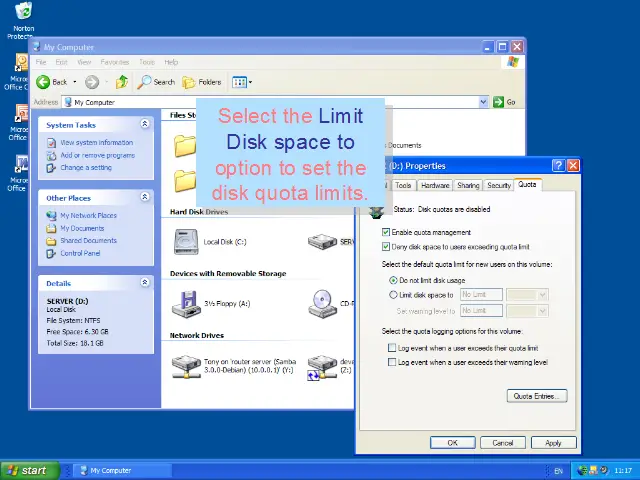Select the Tony on router server network drive
640x480 pixels.
coord(186,366)
